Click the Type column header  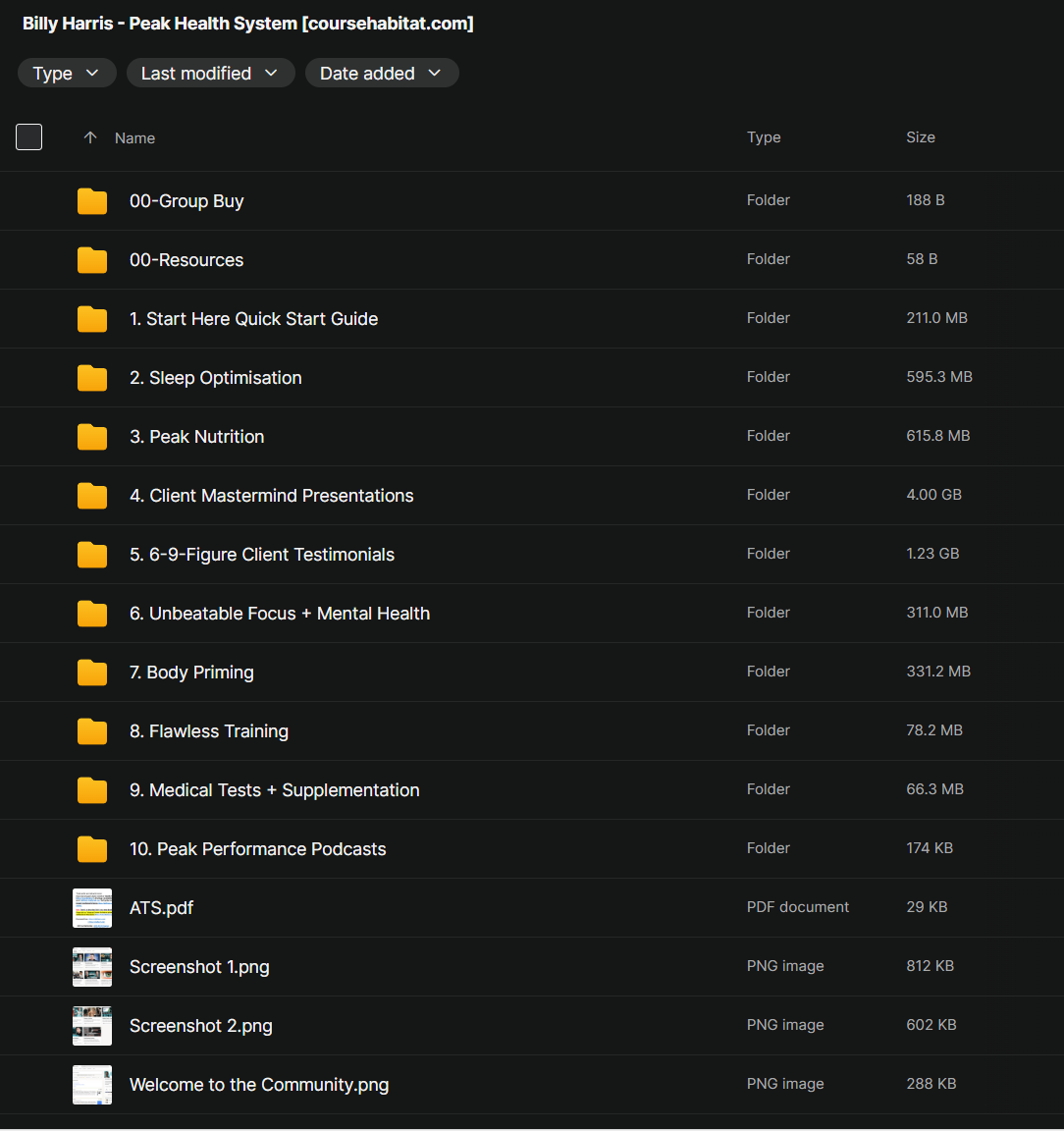pos(764,137)
